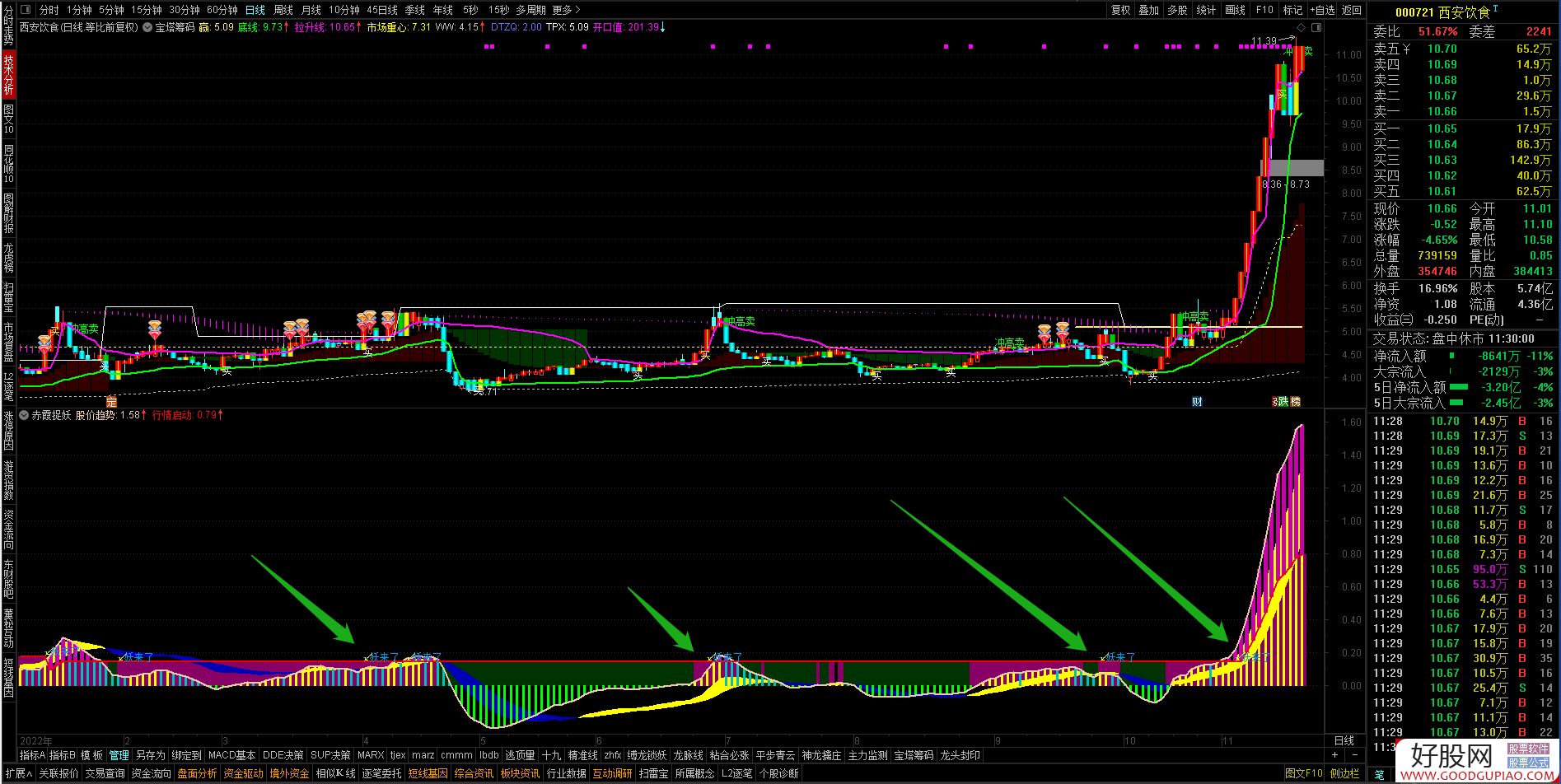Click 图文F10 at bottom right
1561x784 pixels.
coord(1303,774)
